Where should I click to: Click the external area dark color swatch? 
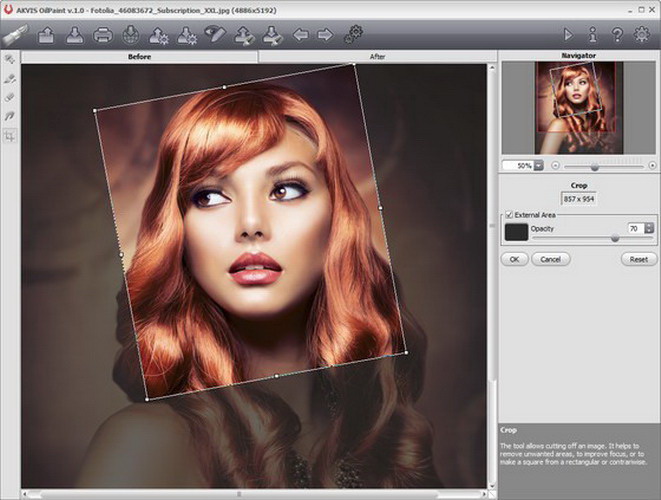coord(516,232)
